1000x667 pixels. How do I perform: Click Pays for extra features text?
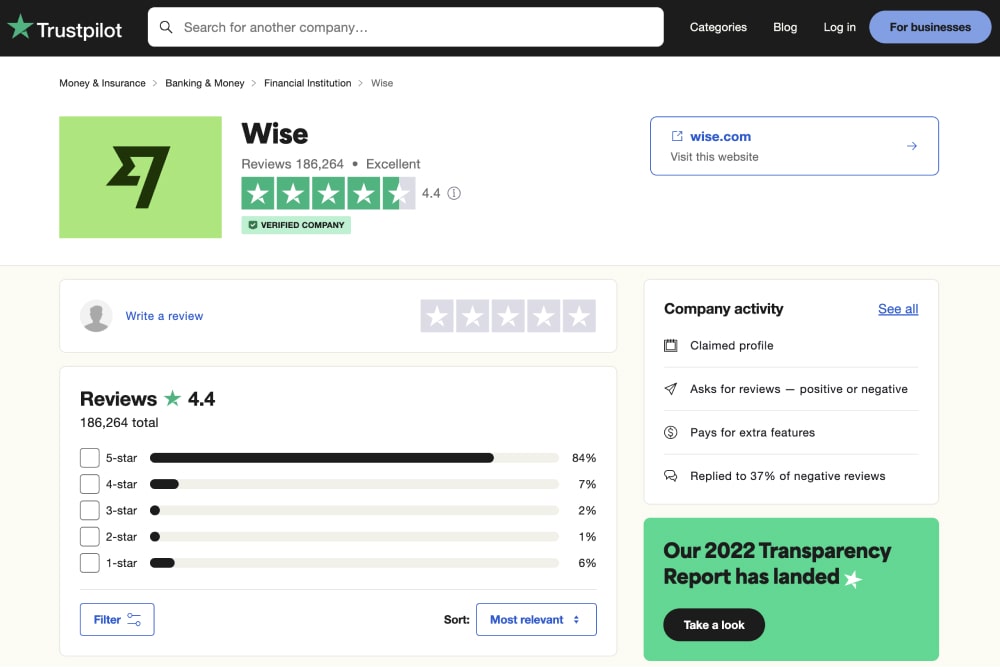coord(753,432)
